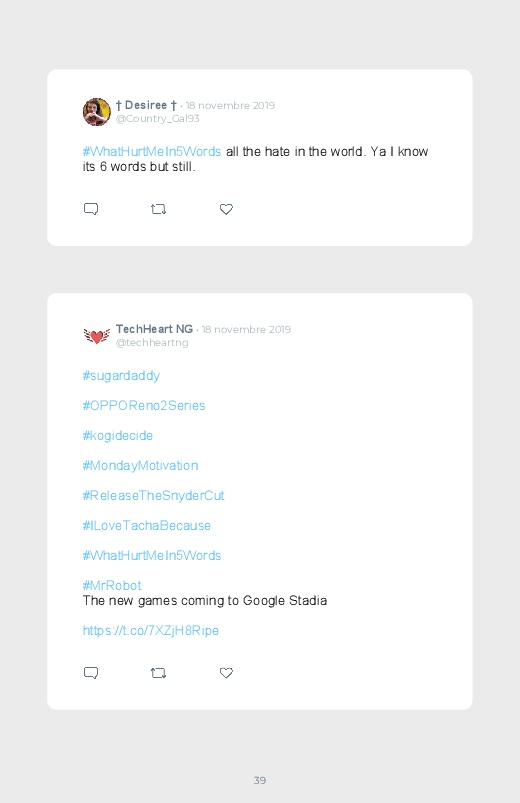Follow the t.co/7XZjH8Ripe link
This screenshot has height=803, width=520.
pyautogui.click(x=151, y=630)
